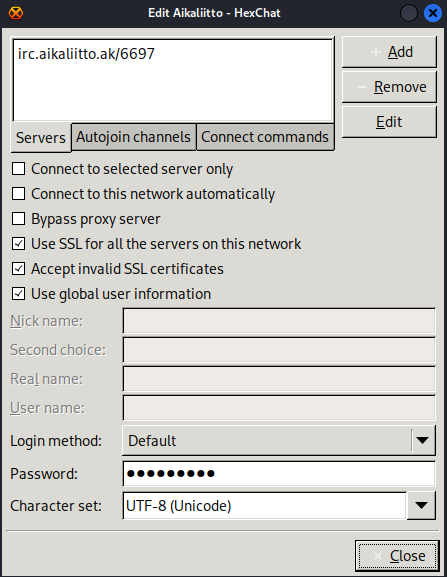Enable Connect to this network automatically
The width and height of the screenshot is (447, 577).
[x=18, y=194]
